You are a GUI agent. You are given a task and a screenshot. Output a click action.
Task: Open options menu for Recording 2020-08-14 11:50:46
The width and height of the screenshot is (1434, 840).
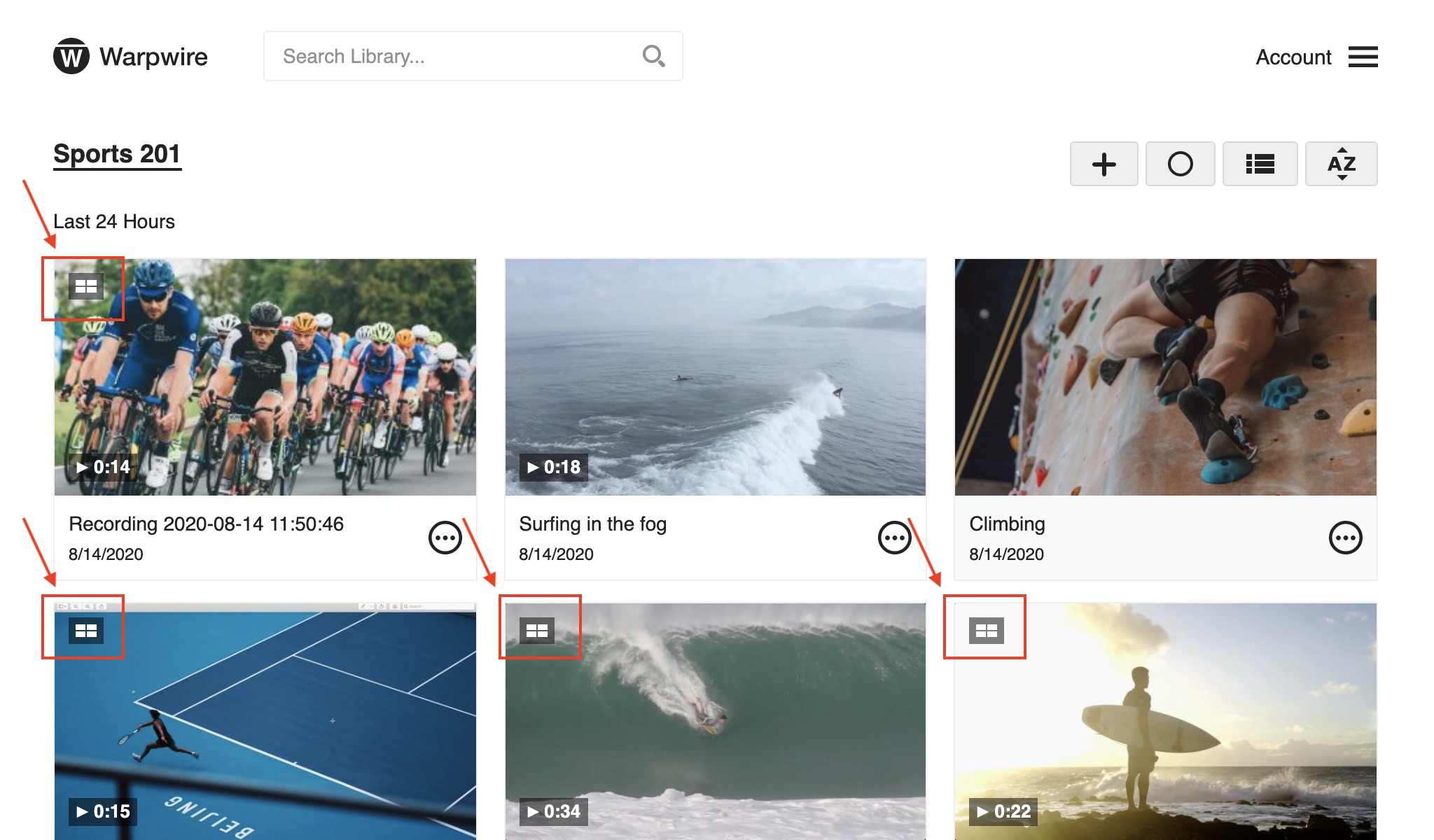point(445,538)
